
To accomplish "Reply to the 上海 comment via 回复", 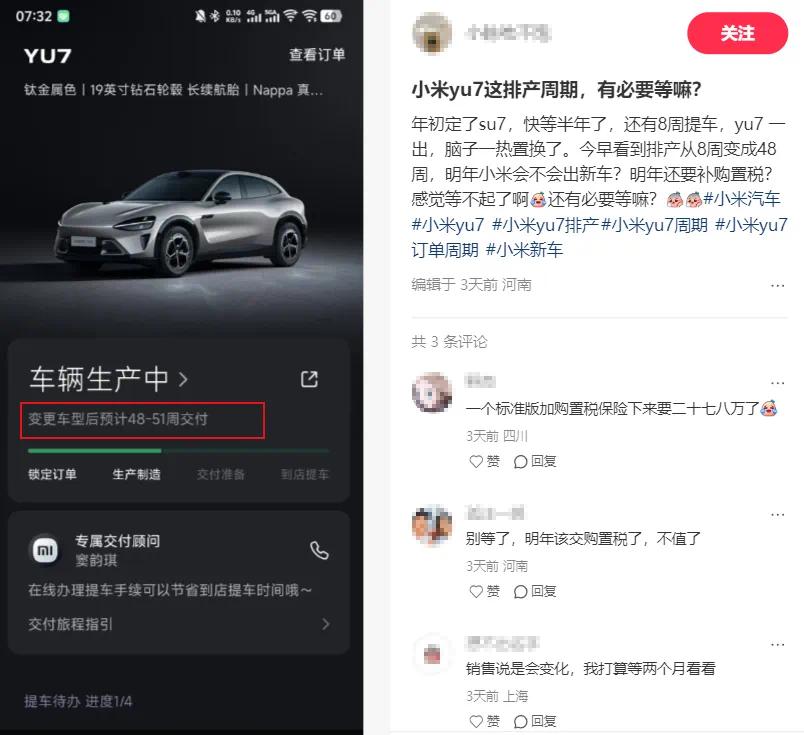I will (x=535, y=721).
